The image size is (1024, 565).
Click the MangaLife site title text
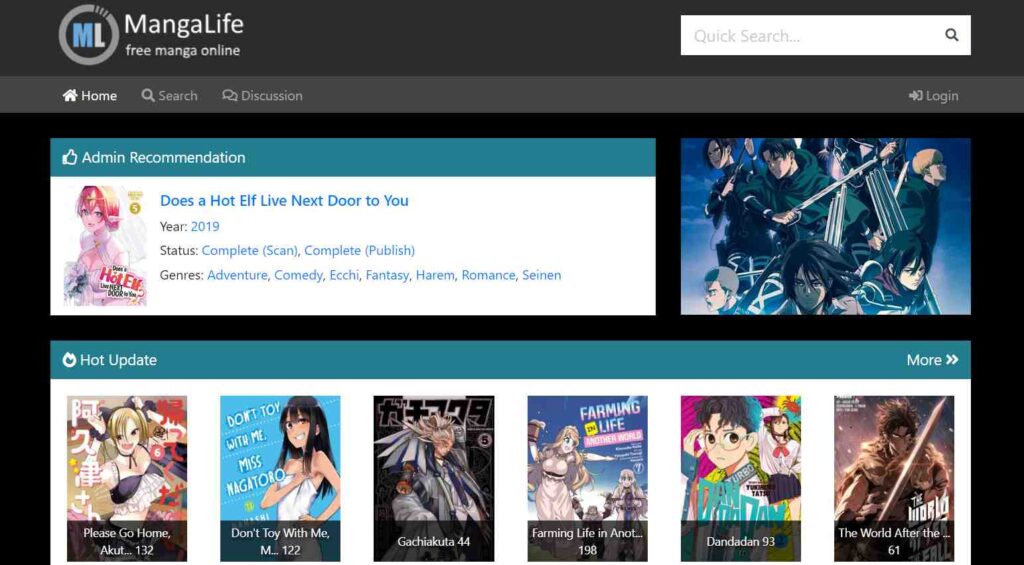coord(184,25)
